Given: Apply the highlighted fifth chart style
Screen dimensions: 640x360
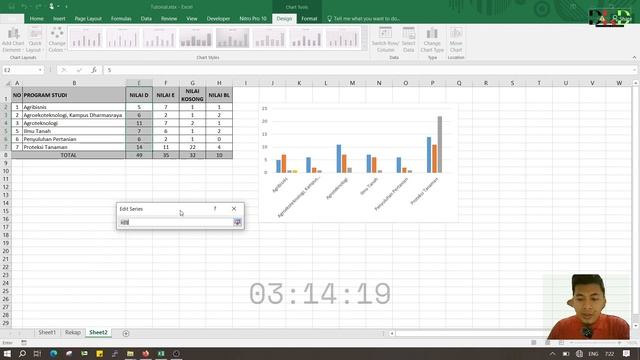Looking at the screenshot, I should (233, 39).
